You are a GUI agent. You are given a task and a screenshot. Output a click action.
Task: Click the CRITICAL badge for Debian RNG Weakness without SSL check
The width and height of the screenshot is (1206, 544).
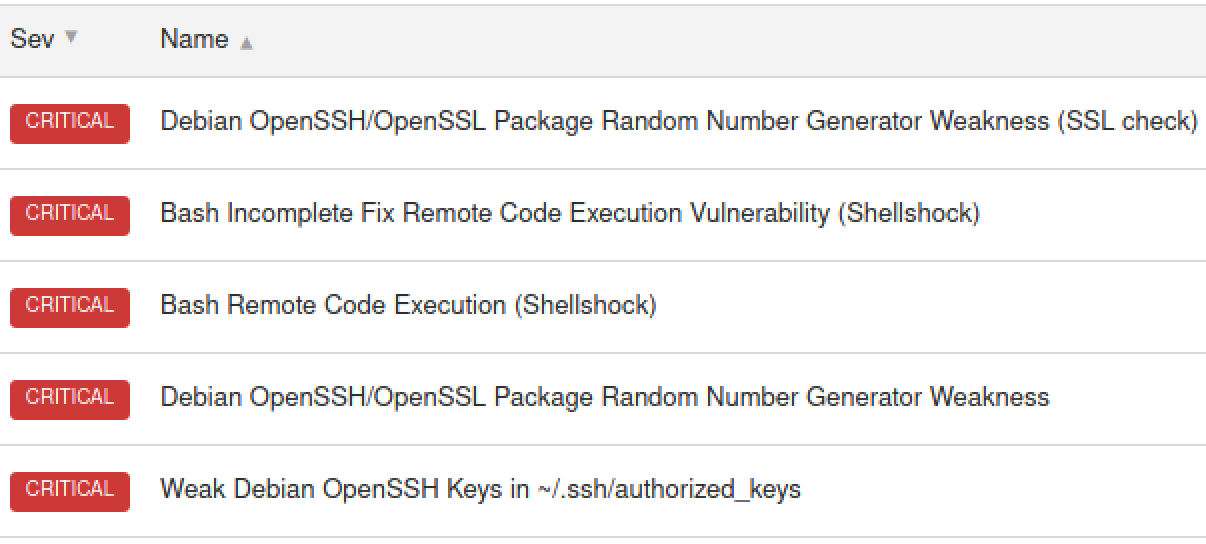(70, 398)
